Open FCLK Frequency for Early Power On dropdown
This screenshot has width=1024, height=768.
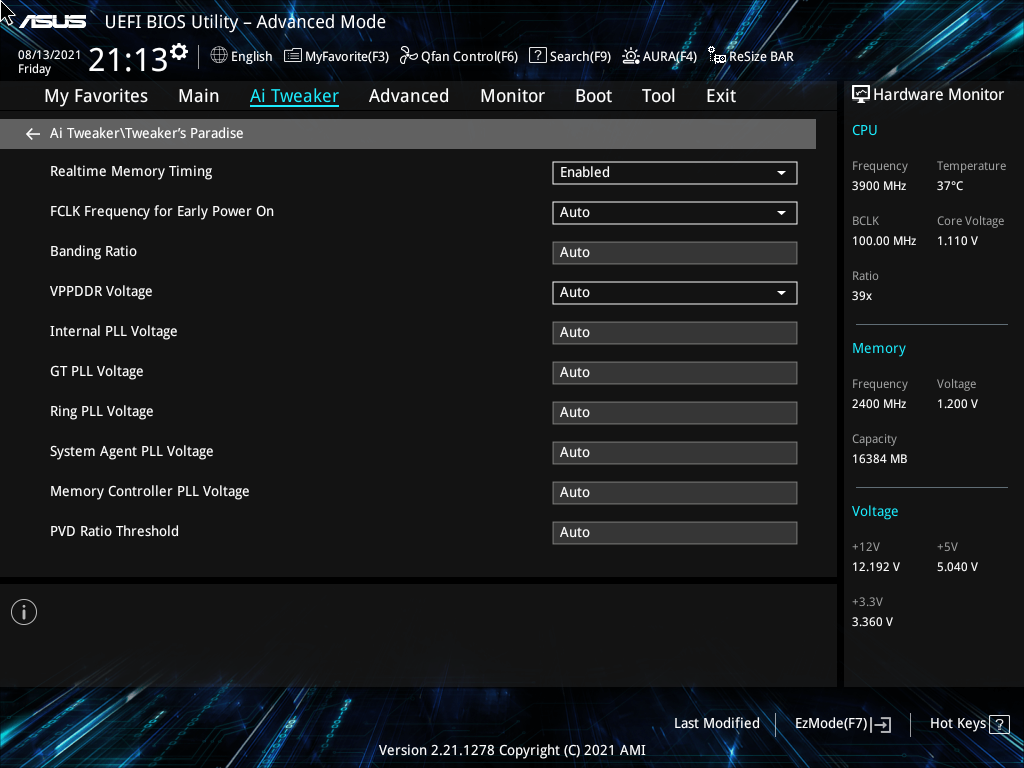pyautogui.click(x=675, y=212)
